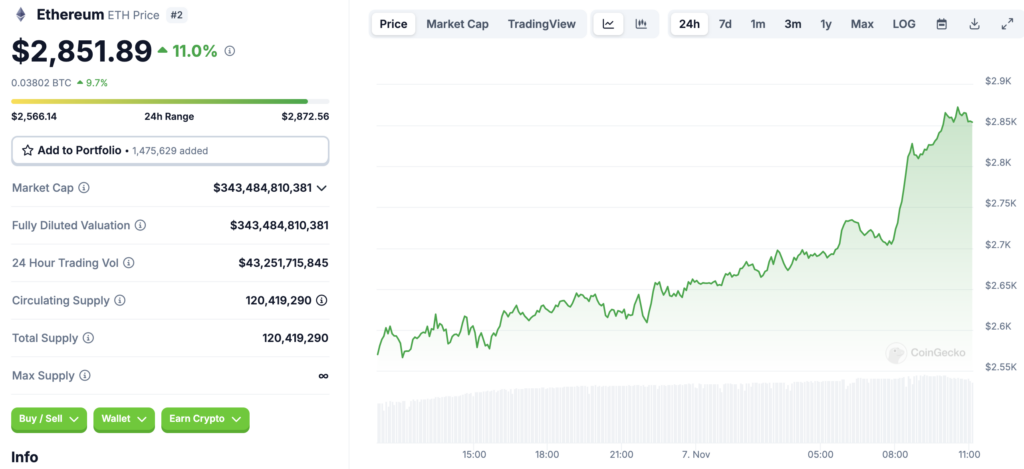Click the Max Supply info icon
Image resolution: width=1024 pixels, height=469 pixels.
coord(85,376)
